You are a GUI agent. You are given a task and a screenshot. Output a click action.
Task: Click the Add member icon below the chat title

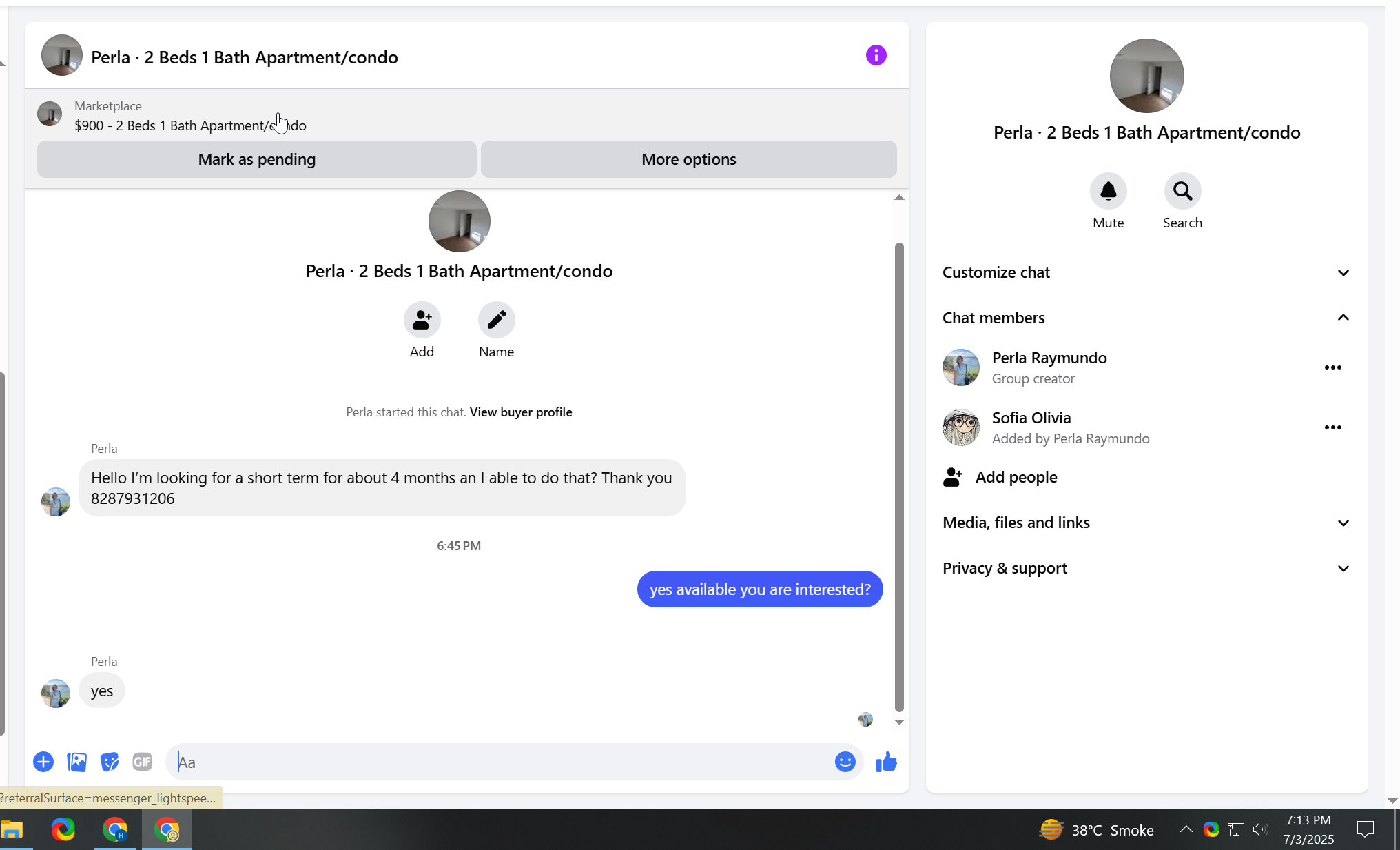pos(422,320)
